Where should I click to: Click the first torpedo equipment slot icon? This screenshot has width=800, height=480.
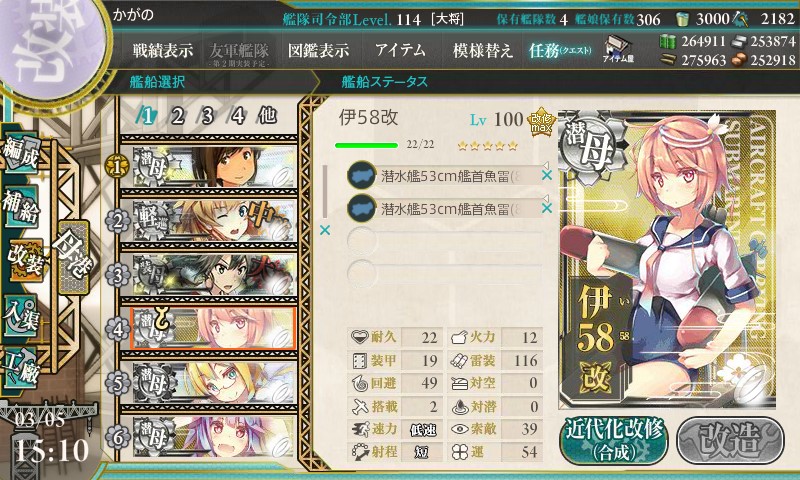[x=362, y=175]
